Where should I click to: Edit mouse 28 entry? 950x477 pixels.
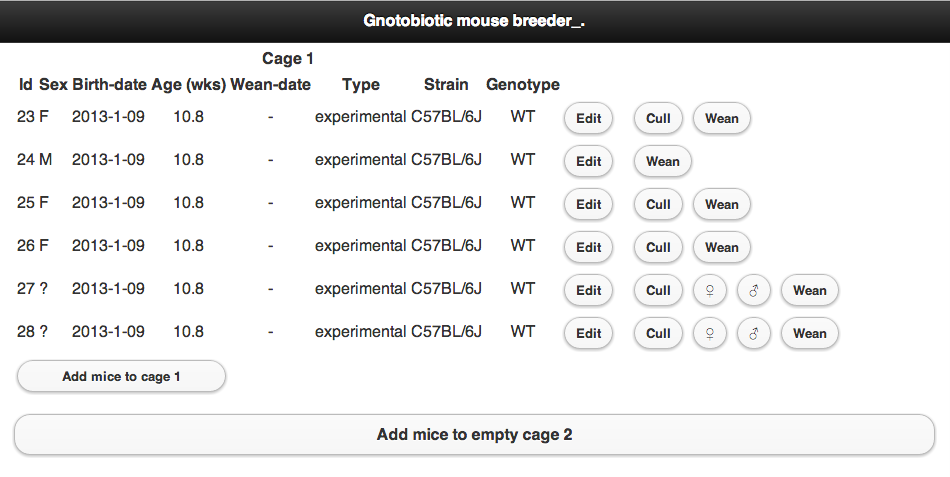point(589,334)
